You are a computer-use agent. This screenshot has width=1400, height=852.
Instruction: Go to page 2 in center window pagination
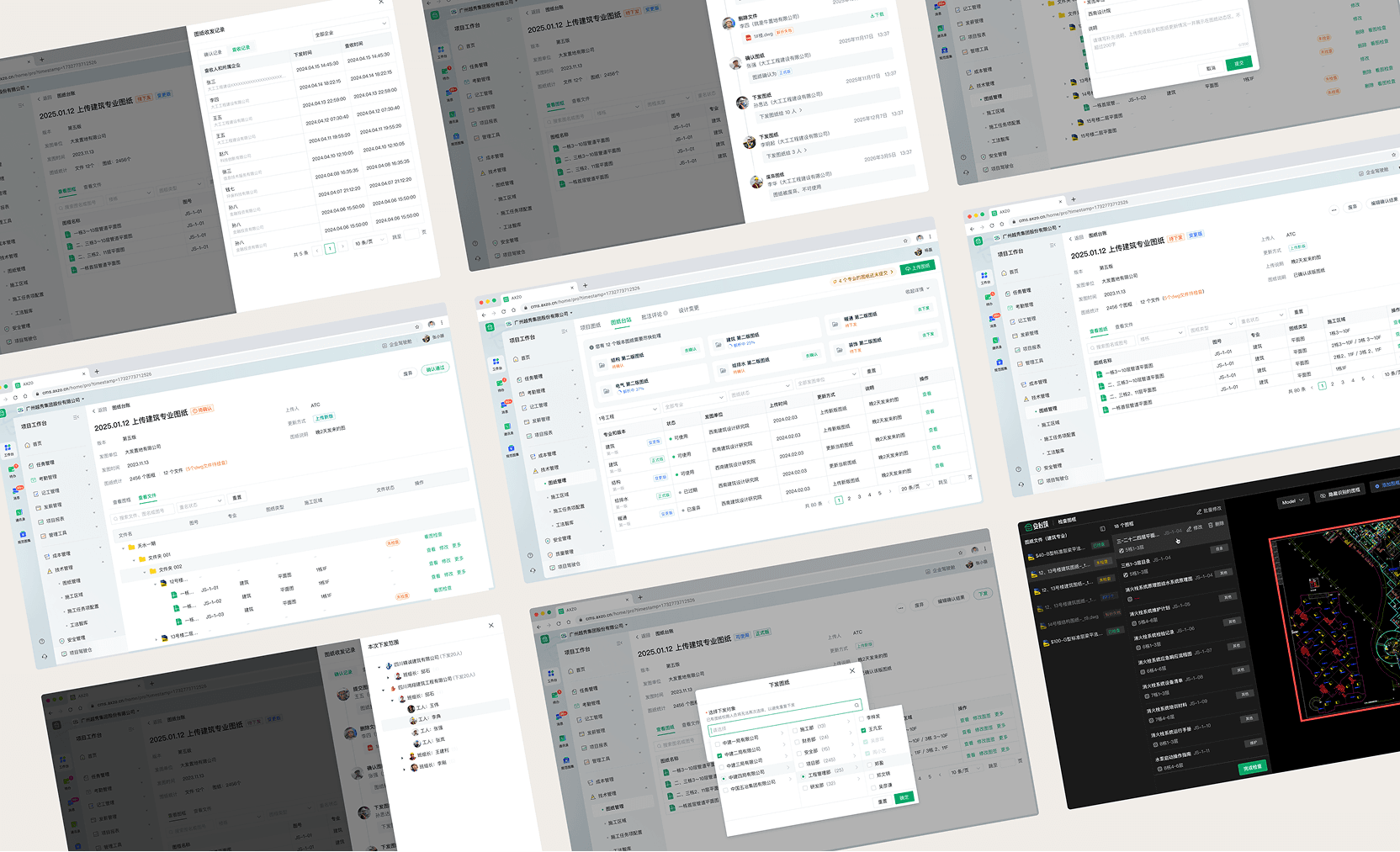849,498
